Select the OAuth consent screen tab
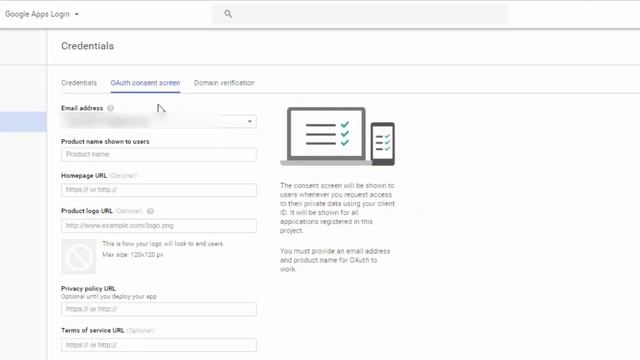The image size is (640, 360). coord(145,83)
